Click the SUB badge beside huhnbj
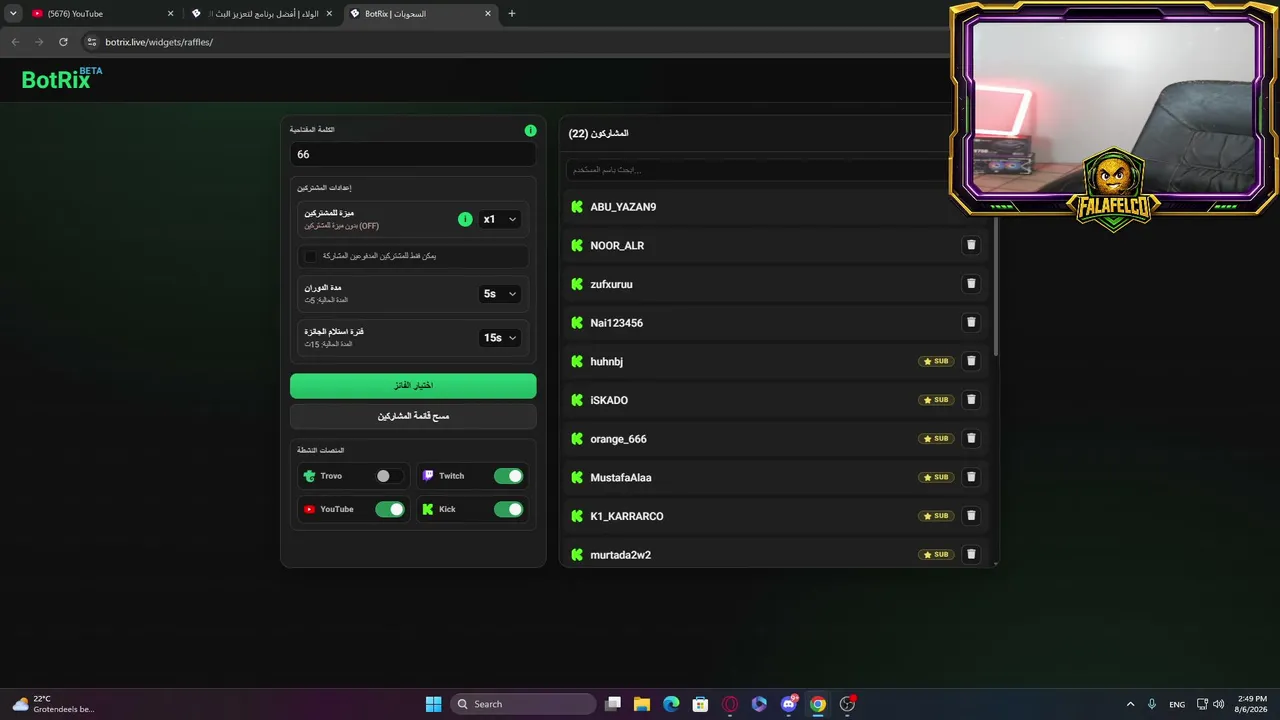Image resolution: width=1280 pixels, height=720 pixels. point(936,361)
